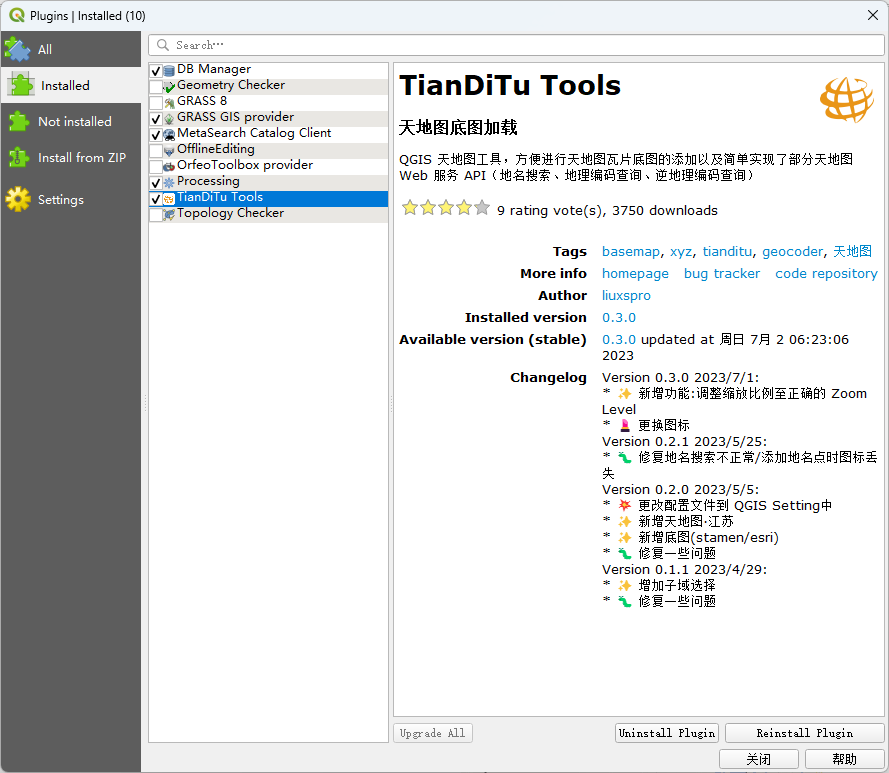This screenshot has height=773, width=889.
Task: Disable the TianDiTu Tools checkbox
Action: [155, 198]
